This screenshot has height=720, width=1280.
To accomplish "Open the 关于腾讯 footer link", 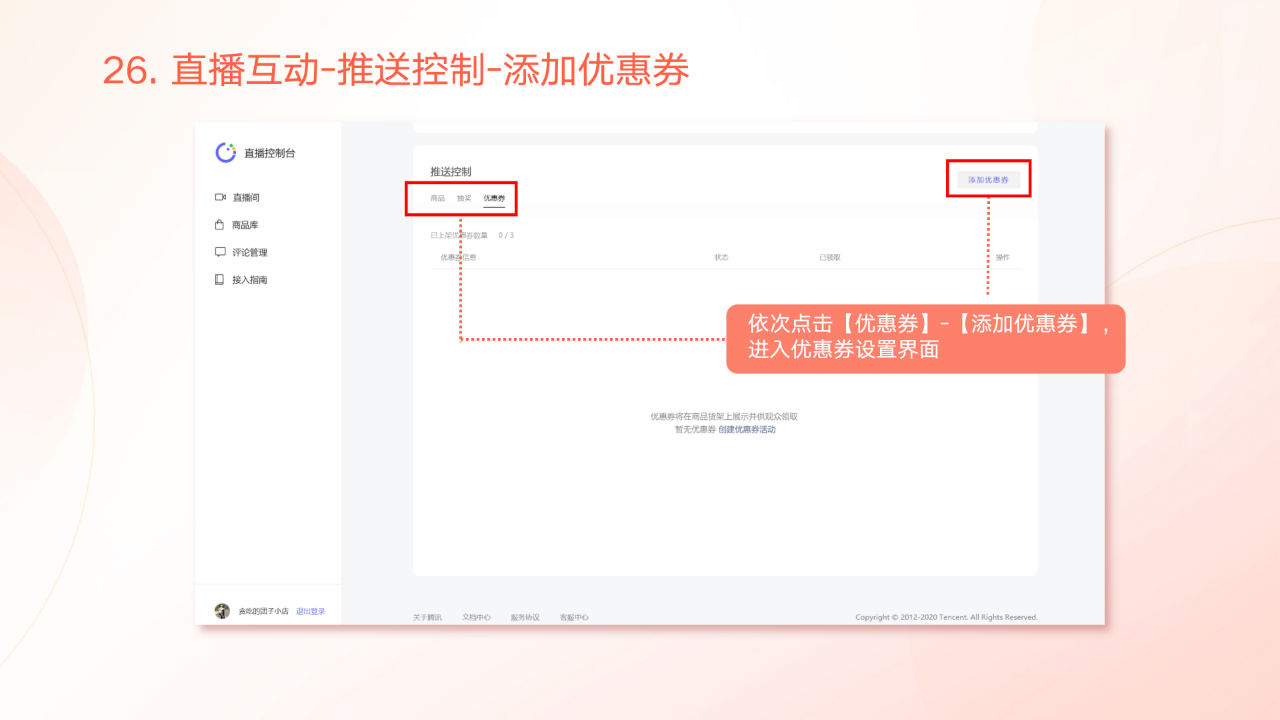I will coord(427,617).
